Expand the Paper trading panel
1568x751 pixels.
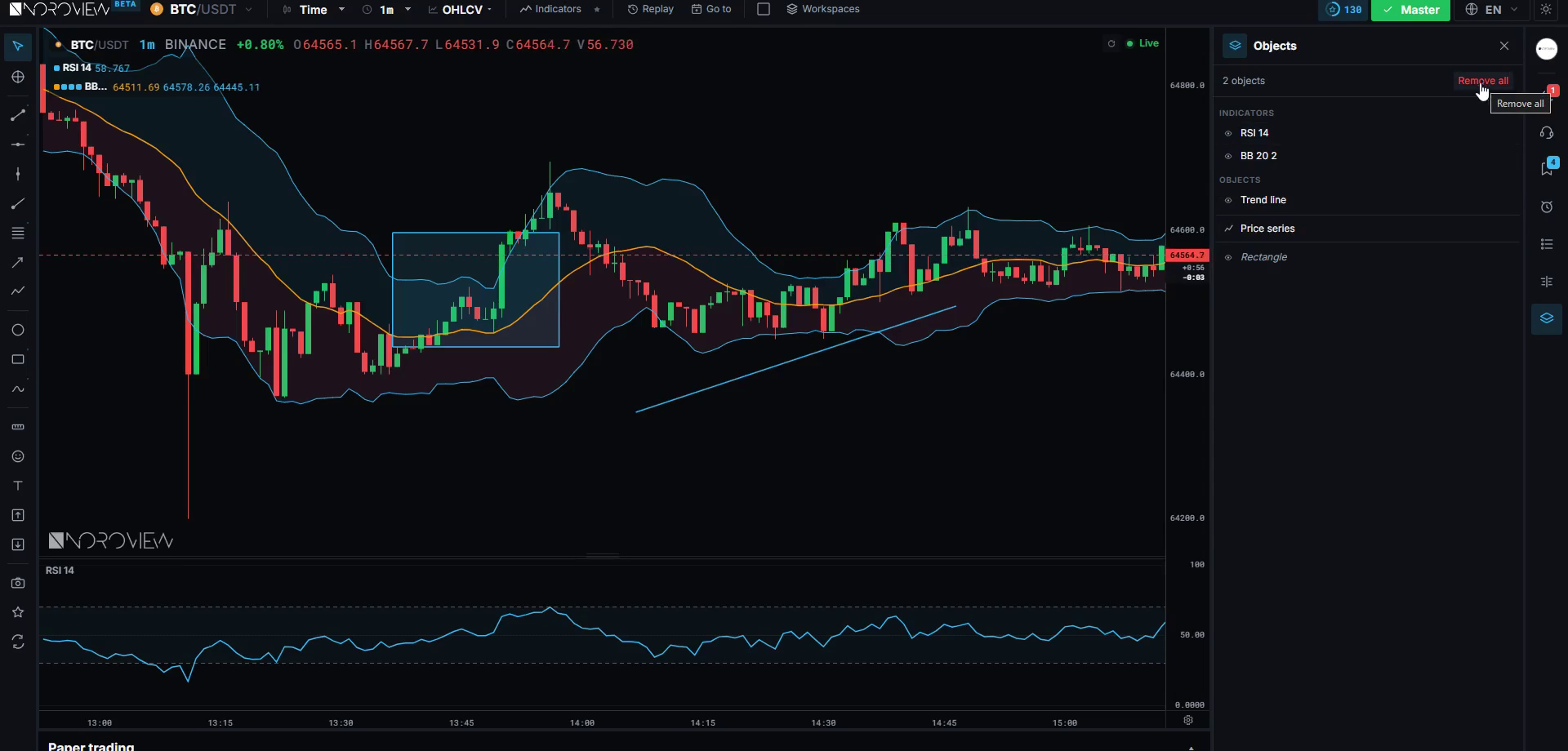[x=1191, y=746]
